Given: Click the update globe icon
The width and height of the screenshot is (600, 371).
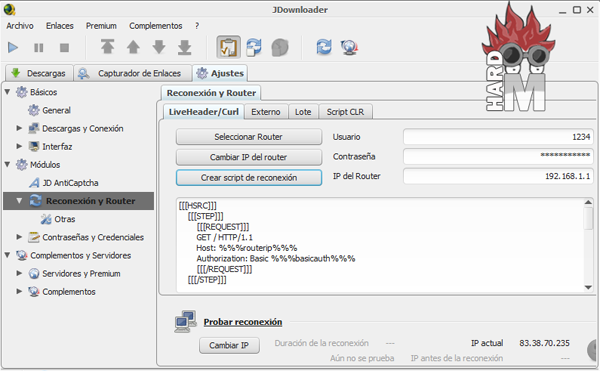Looking at the screenshot, I should (x=349, y=47).
